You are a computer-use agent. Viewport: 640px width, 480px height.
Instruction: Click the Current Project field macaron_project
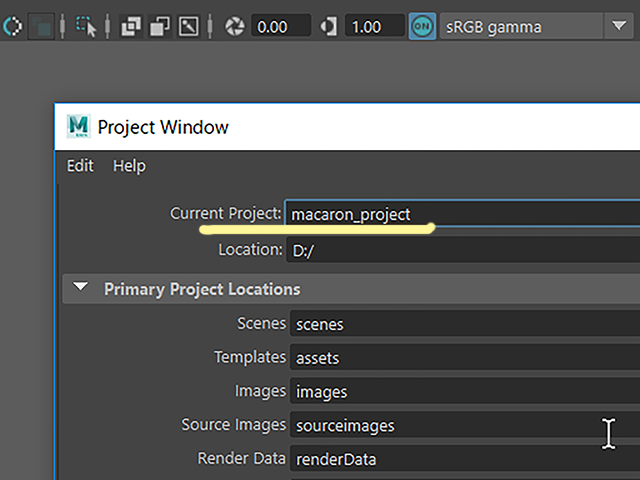pos(462,213)
